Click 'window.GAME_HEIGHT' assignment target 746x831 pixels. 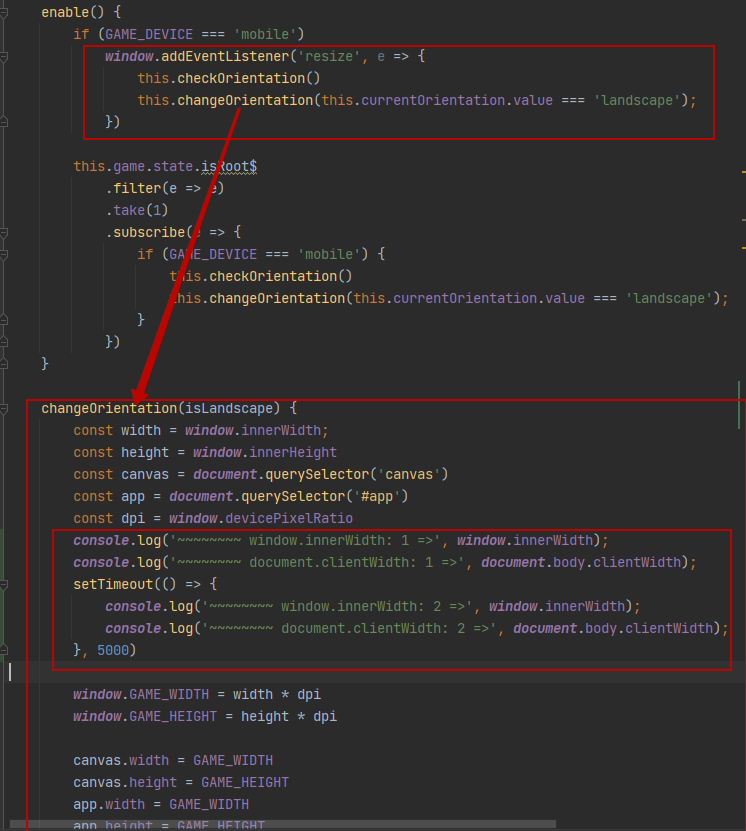[145, 716]
